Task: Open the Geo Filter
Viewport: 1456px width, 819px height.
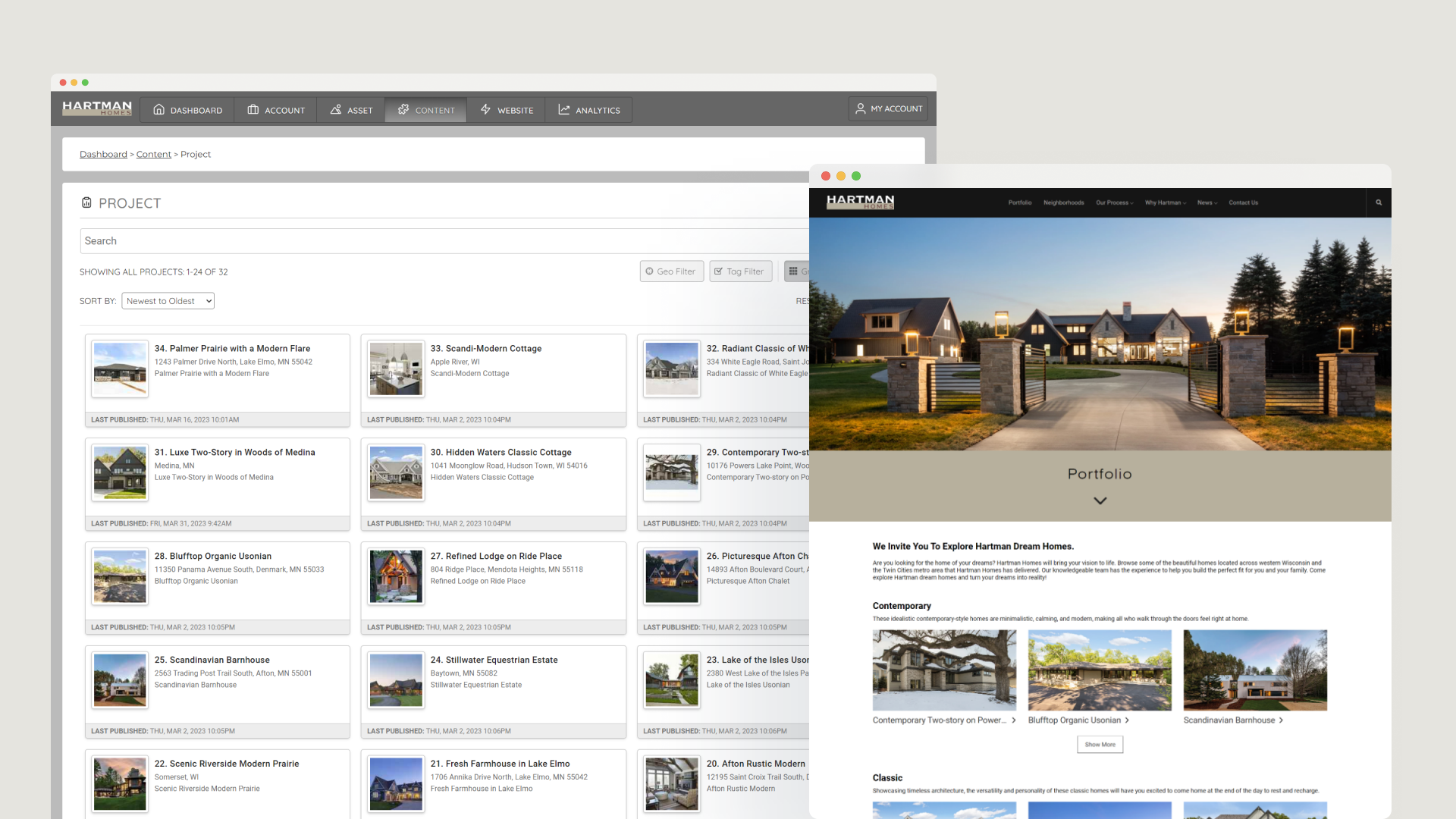Action: 671,271
